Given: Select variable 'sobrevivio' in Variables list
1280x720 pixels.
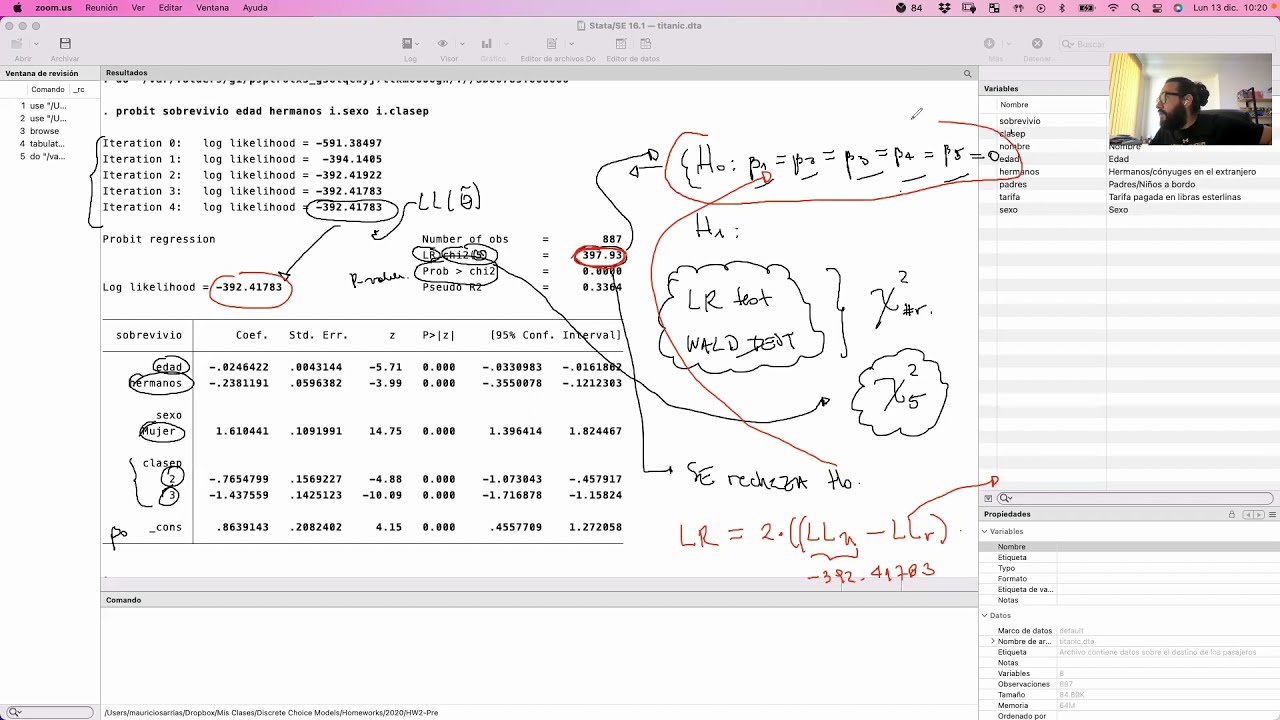Looking at the screenshot, I should [1019, 121].
